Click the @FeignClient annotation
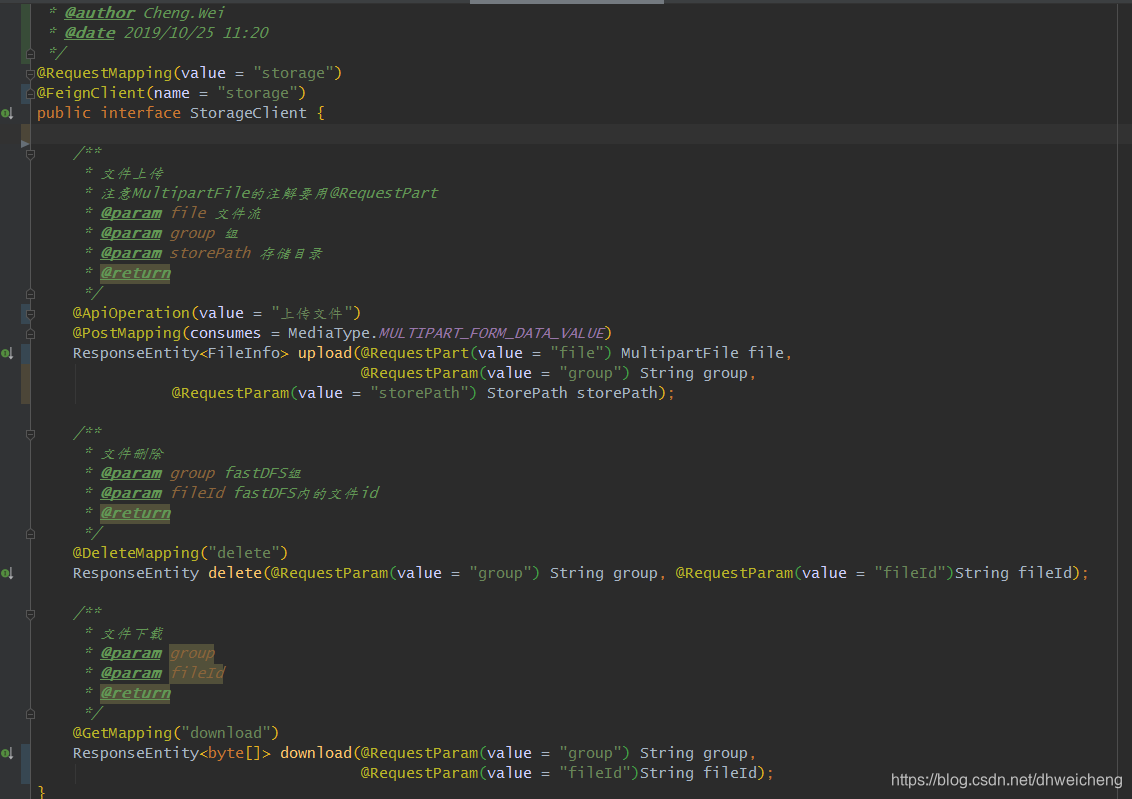1132x799 pixels. 91,93
